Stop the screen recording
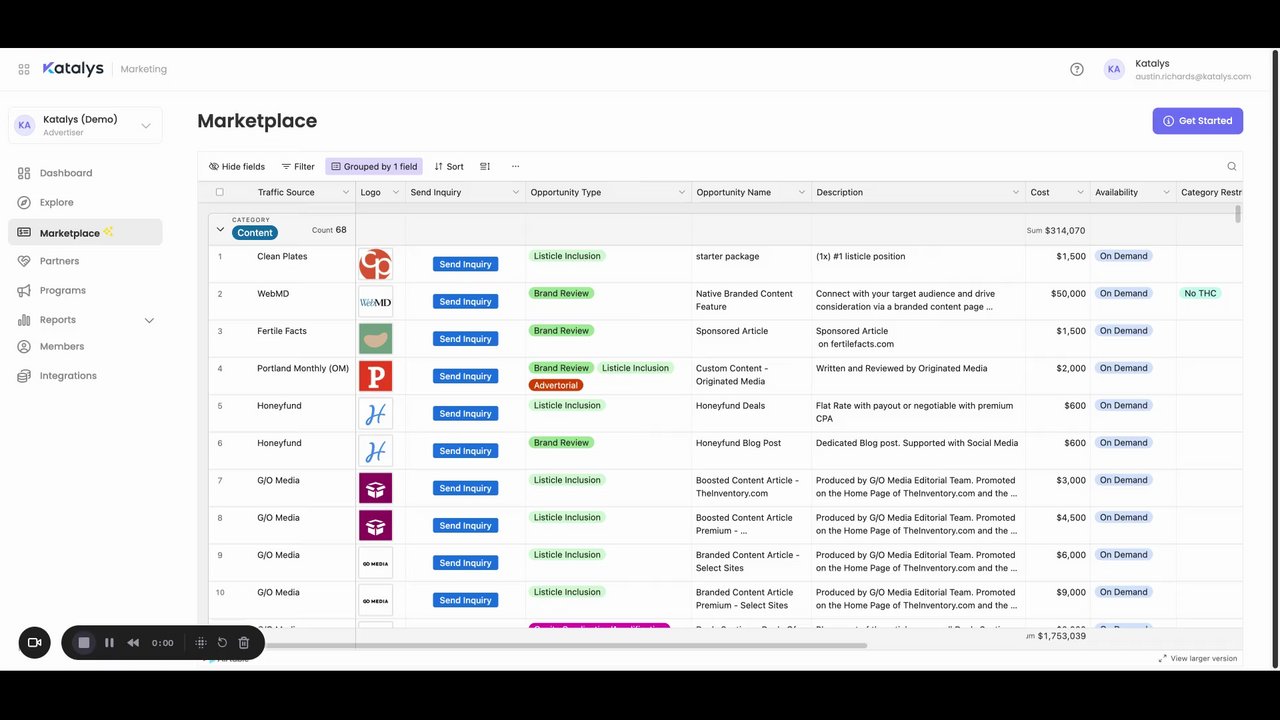Image resolution: width=1280 pixels, height=720 pixels. pyautogui.click(x=84, y=643)
